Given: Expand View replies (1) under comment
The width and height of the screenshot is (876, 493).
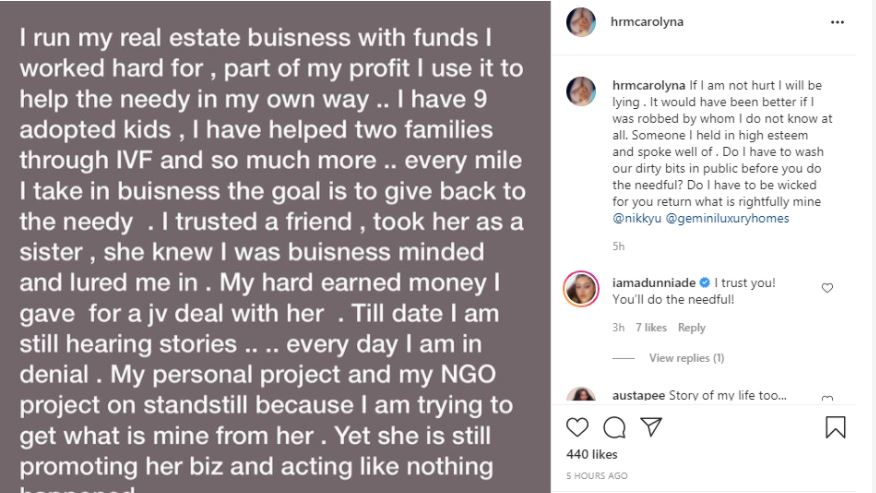Looking at the screenshot, I should pyautogui.click(x=686, y=358).
